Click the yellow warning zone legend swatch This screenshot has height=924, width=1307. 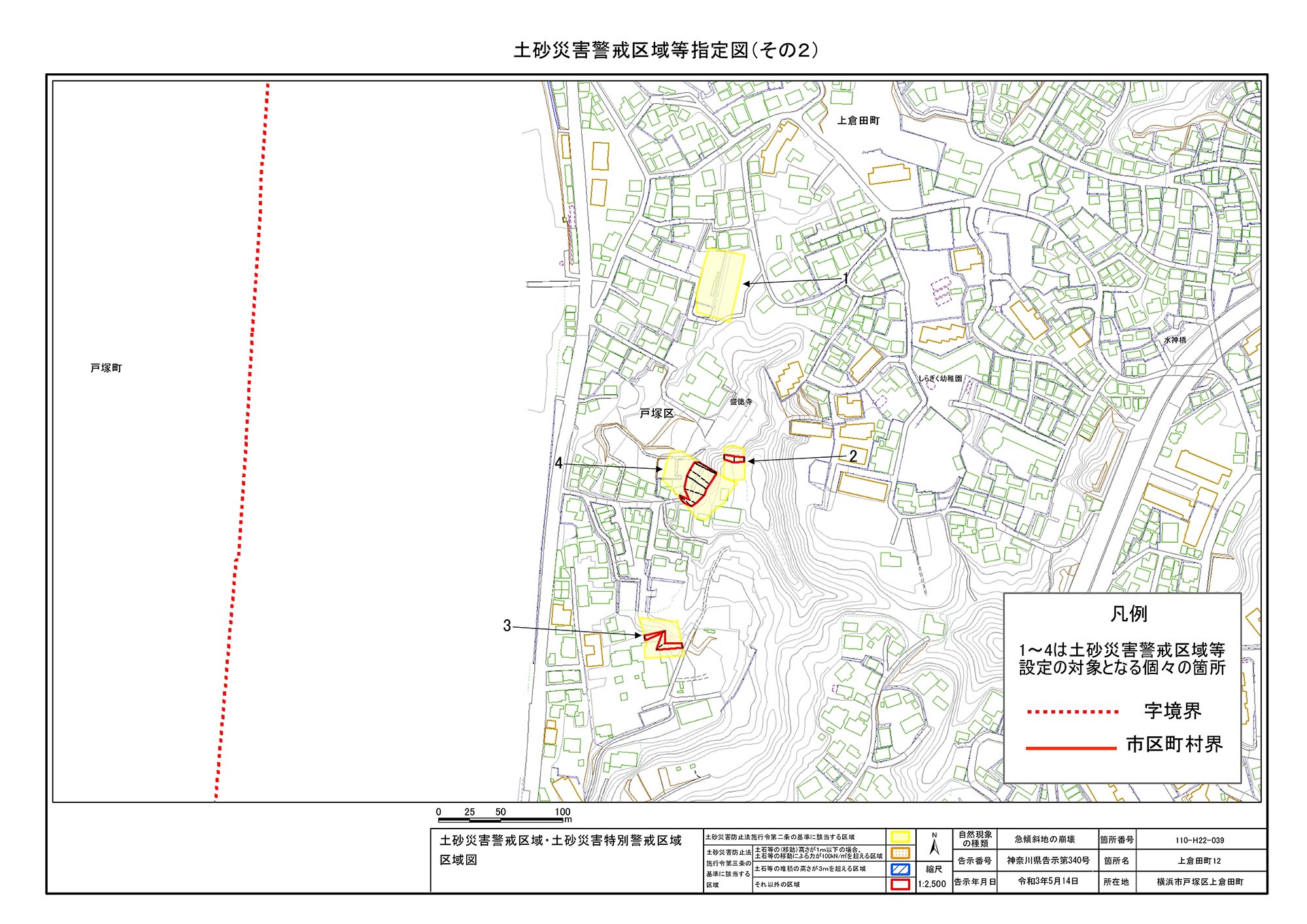tap(900, 838)
